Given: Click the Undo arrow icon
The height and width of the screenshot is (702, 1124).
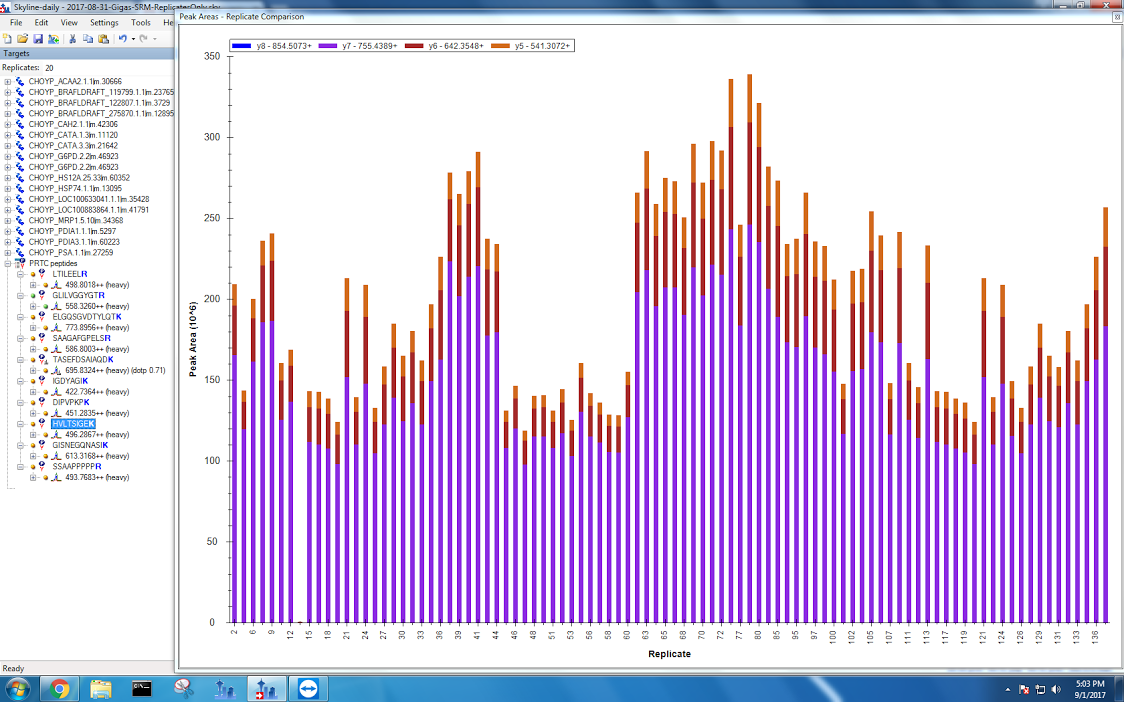Looking at the screenshot, I should click(122, 38).
